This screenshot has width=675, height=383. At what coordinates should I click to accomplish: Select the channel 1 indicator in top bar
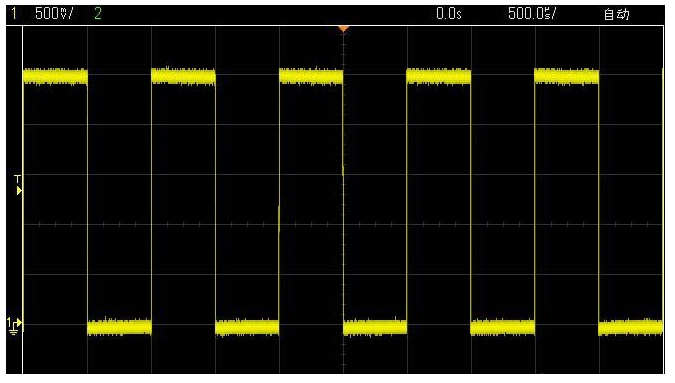click(14, 14)
